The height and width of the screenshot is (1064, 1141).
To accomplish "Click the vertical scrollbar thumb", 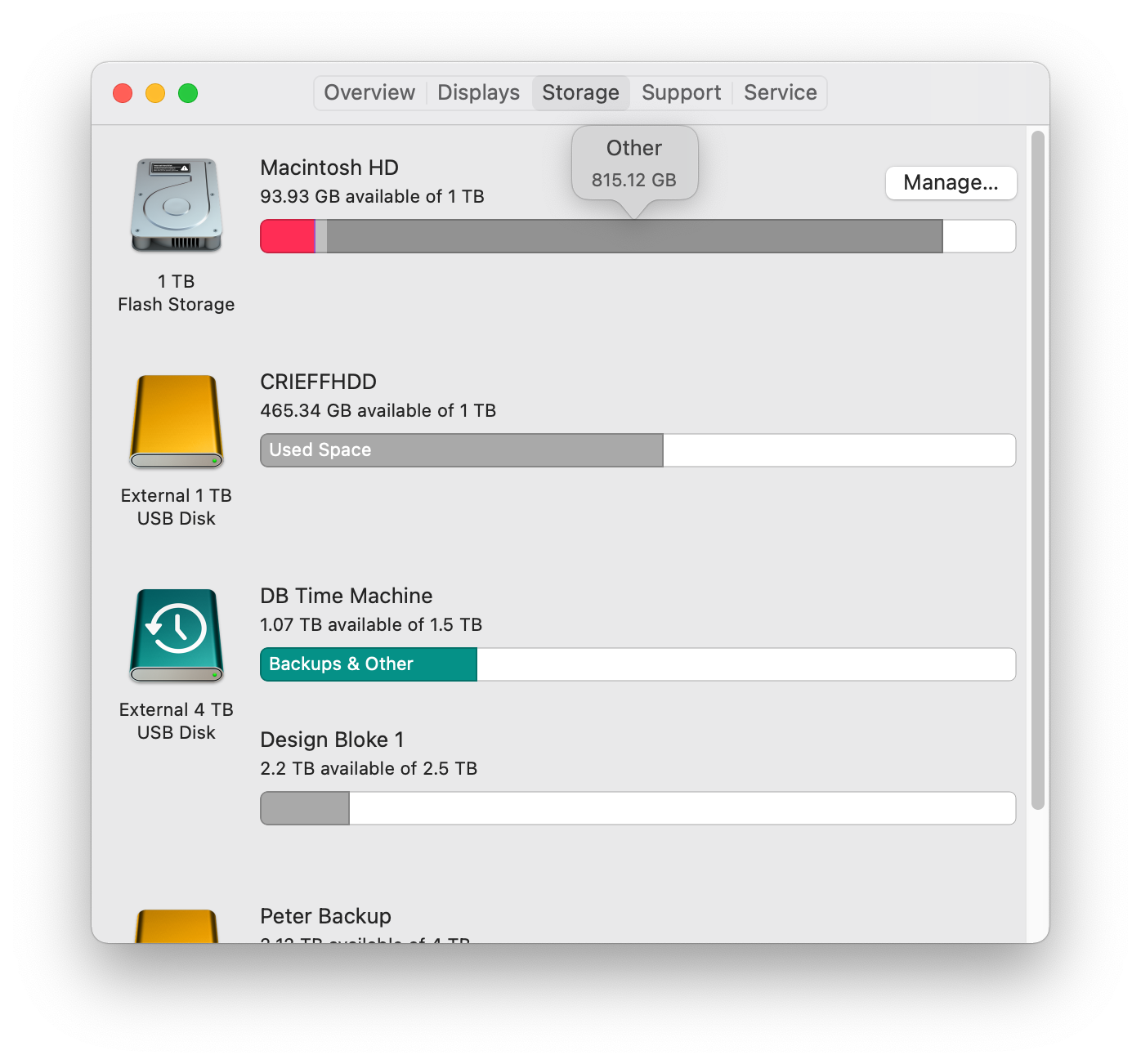I will click(x=1038, y=470).
